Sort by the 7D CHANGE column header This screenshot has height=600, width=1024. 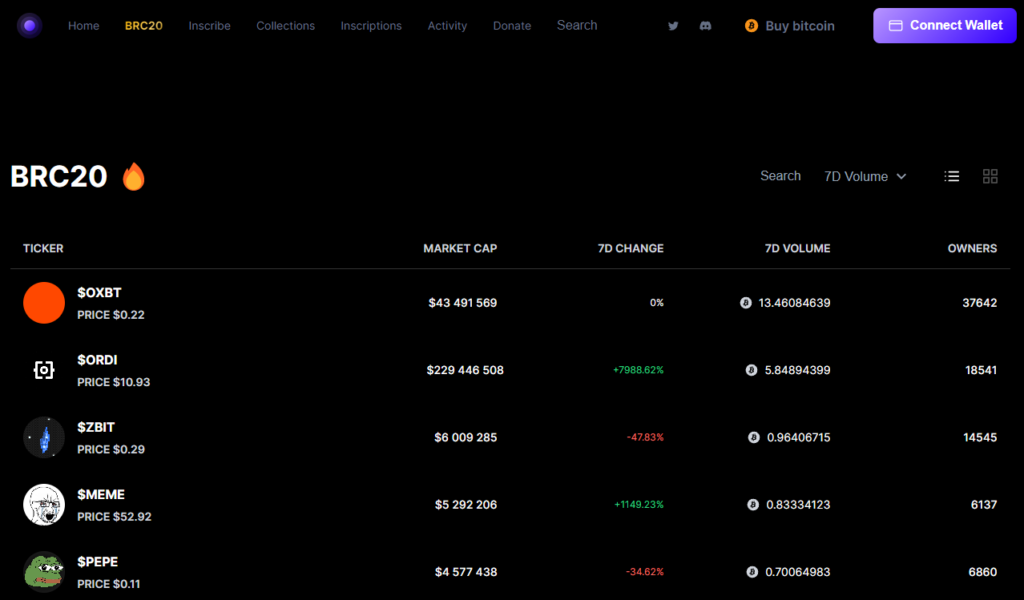[630, 248]
